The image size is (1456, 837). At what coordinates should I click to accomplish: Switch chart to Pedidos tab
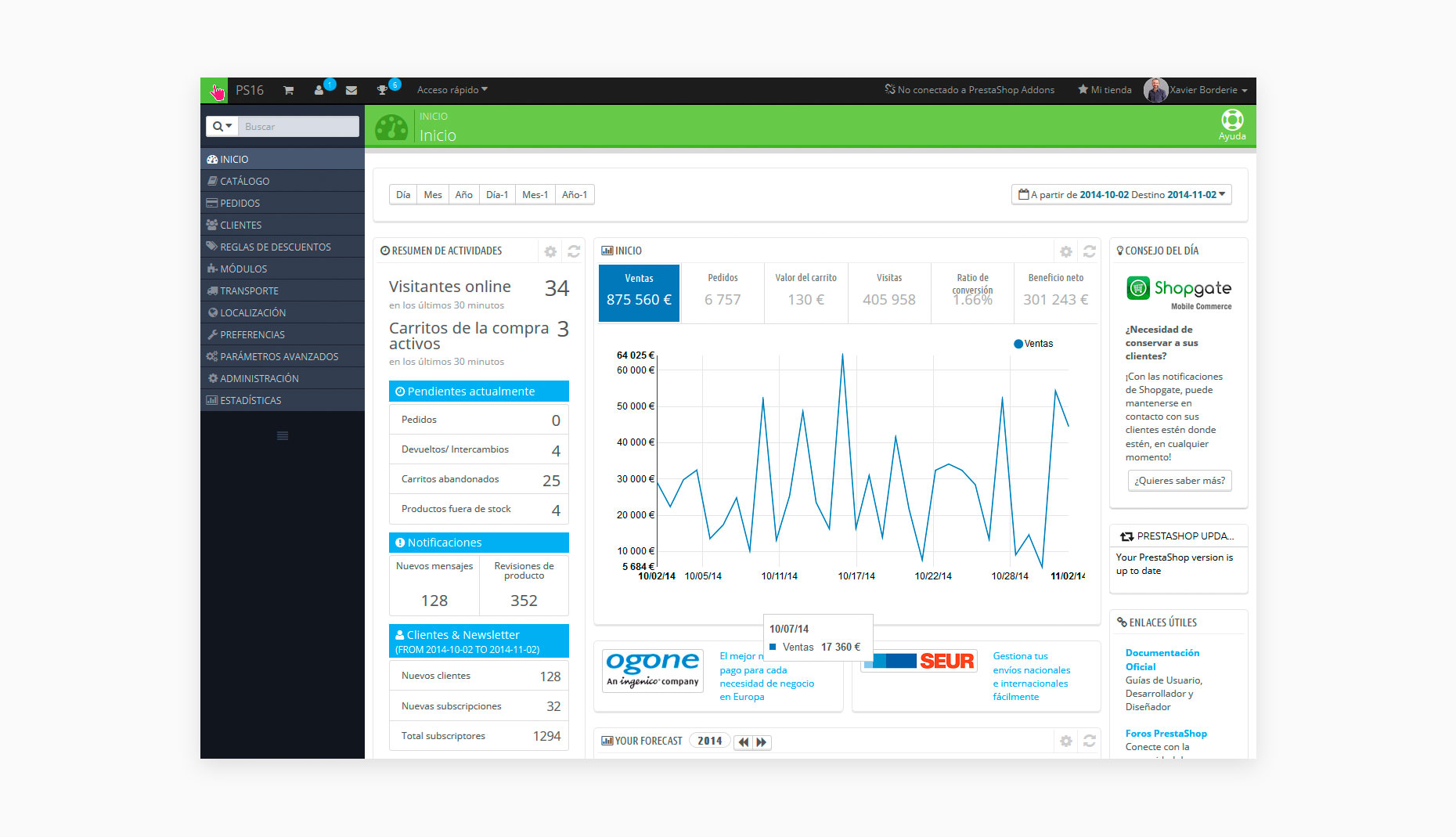(x=723, y=293)
